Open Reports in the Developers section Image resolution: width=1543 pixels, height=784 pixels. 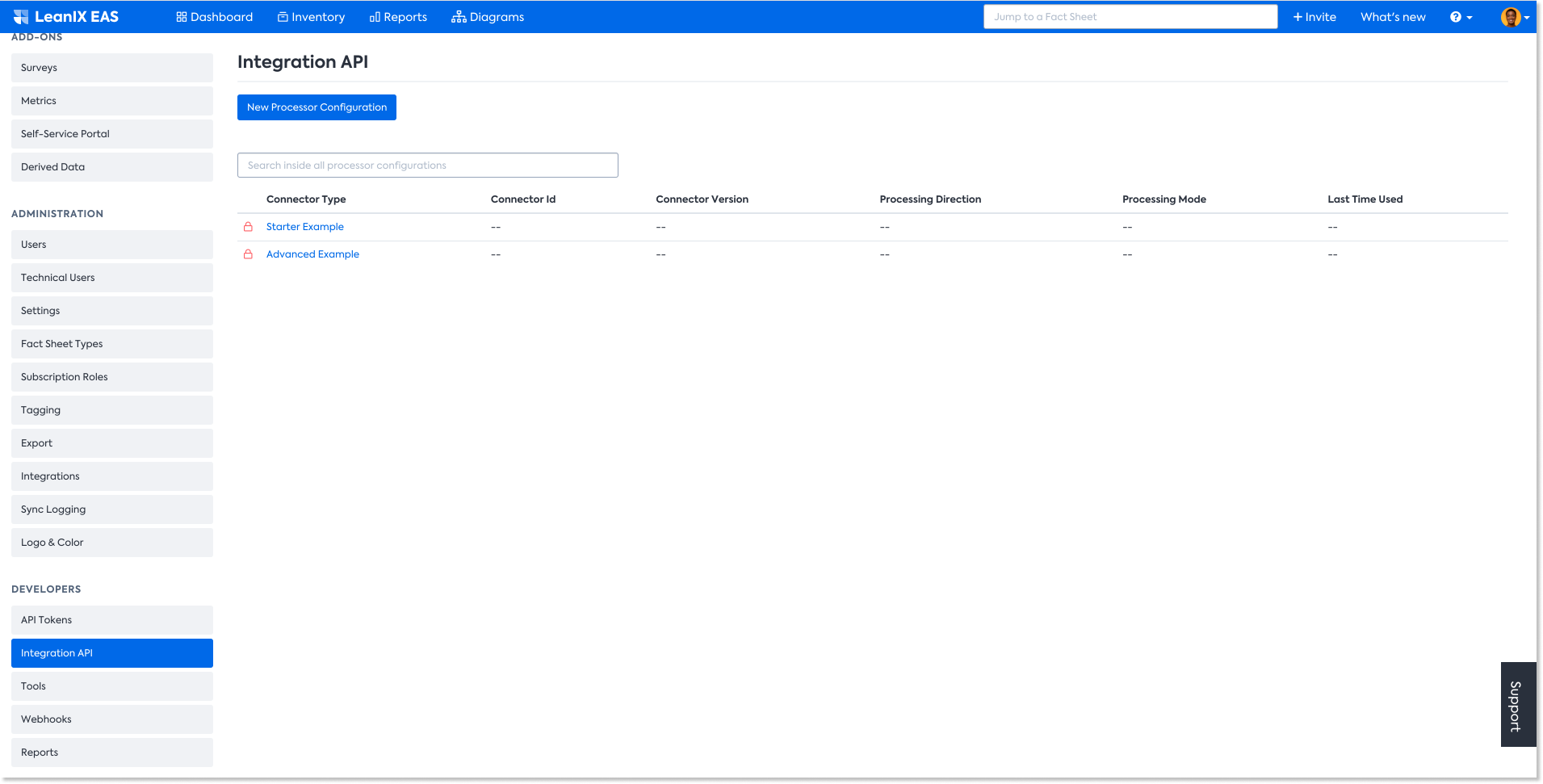point(112,753)
